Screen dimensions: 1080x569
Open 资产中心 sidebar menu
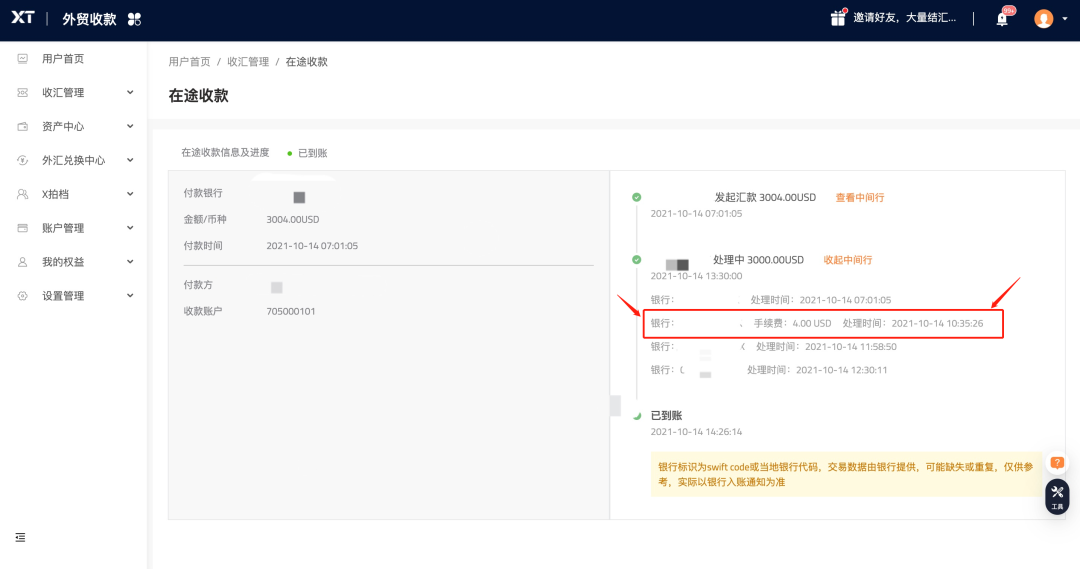pos(63,126)
